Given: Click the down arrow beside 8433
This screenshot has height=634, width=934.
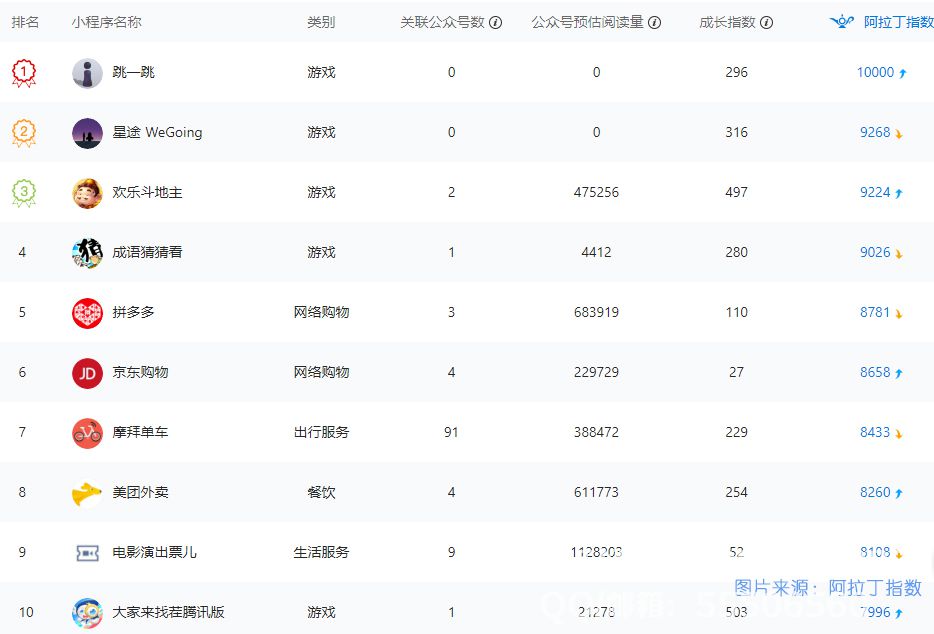Looking at the screenshot, I should point(898,433).
